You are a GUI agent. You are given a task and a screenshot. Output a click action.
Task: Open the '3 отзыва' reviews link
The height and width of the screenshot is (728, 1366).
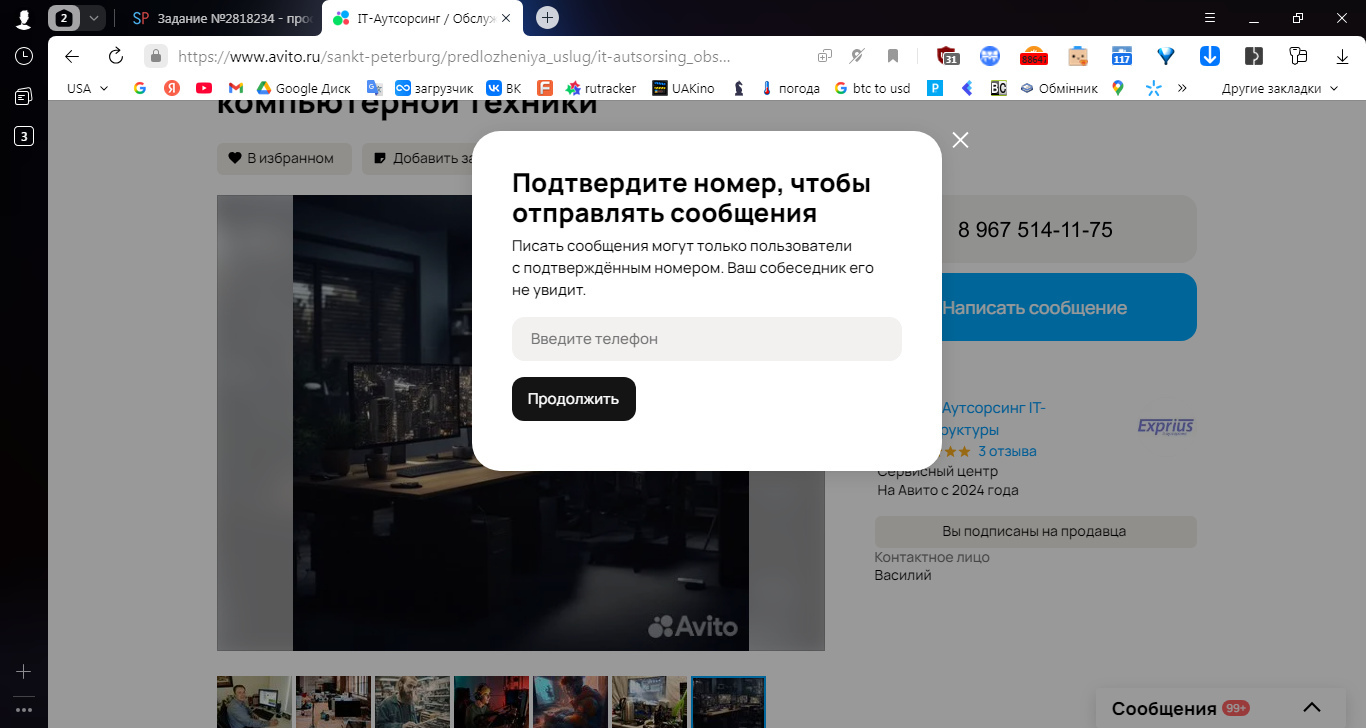(x=1007, y=451)
